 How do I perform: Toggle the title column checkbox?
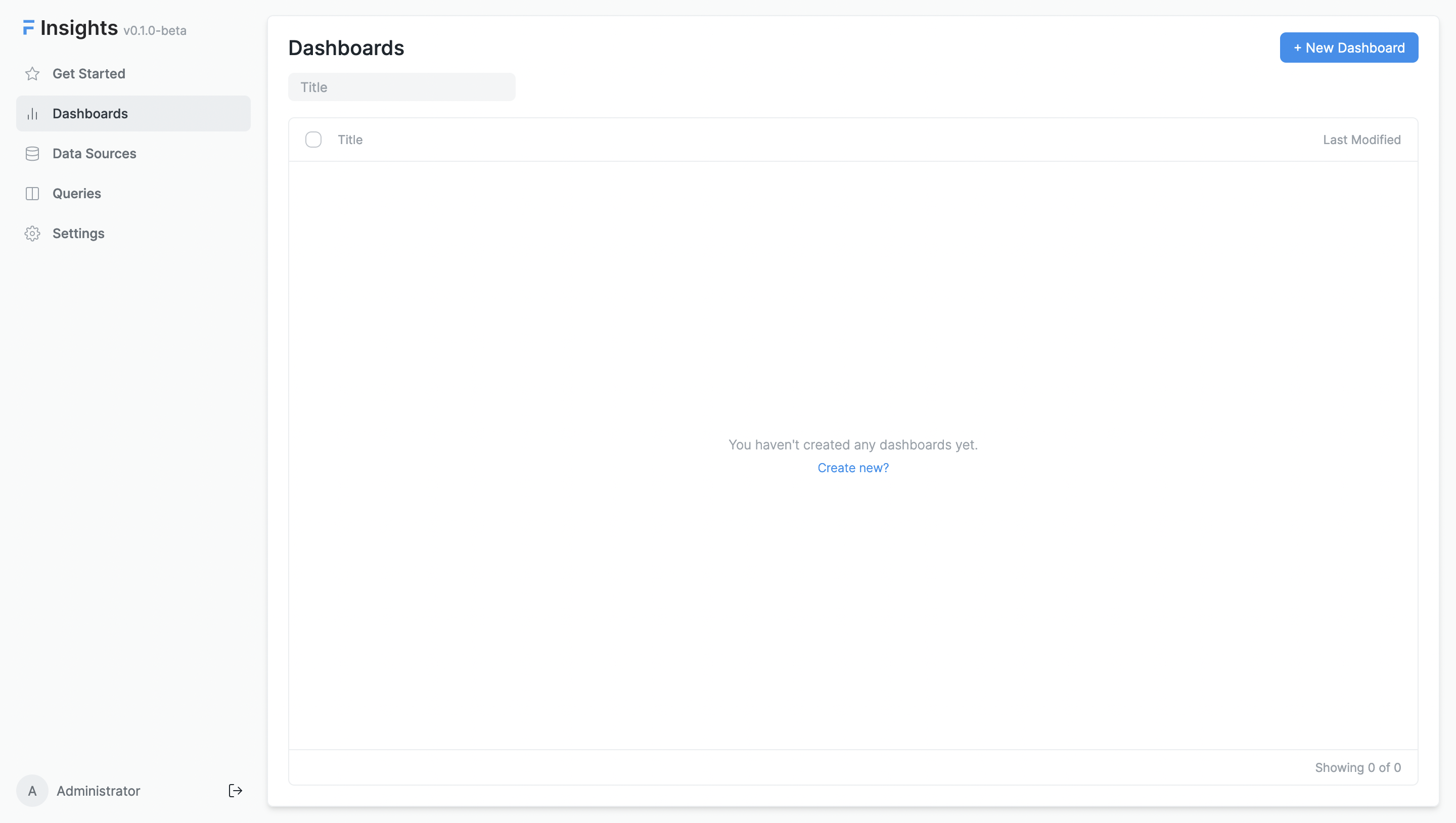[314, 140]
